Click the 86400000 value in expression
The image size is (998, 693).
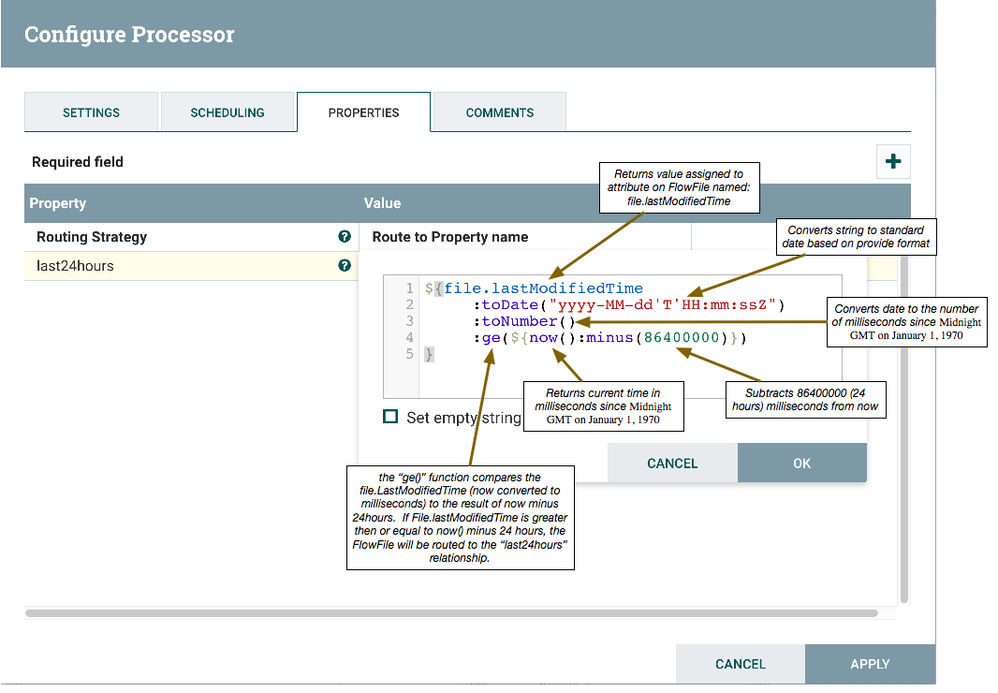pyautogui.click(x=681, y=338)
